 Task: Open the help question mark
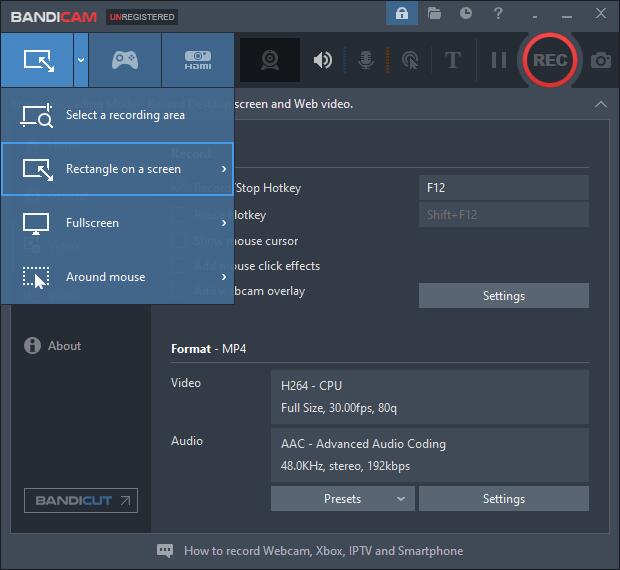[x=498, y=13]
